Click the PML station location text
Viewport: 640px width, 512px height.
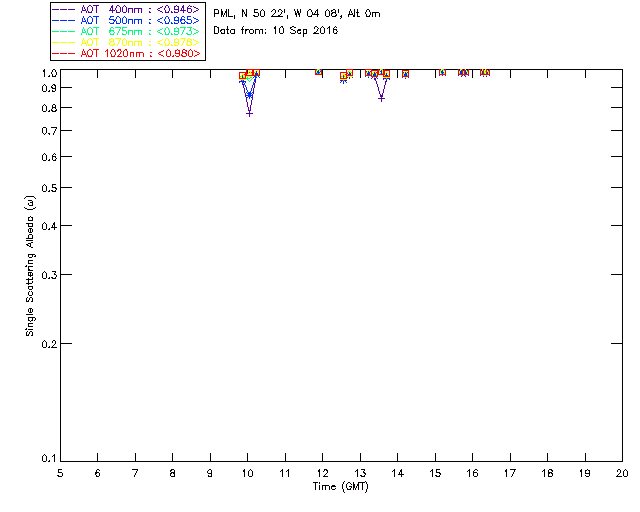click(x=297, y=14)
